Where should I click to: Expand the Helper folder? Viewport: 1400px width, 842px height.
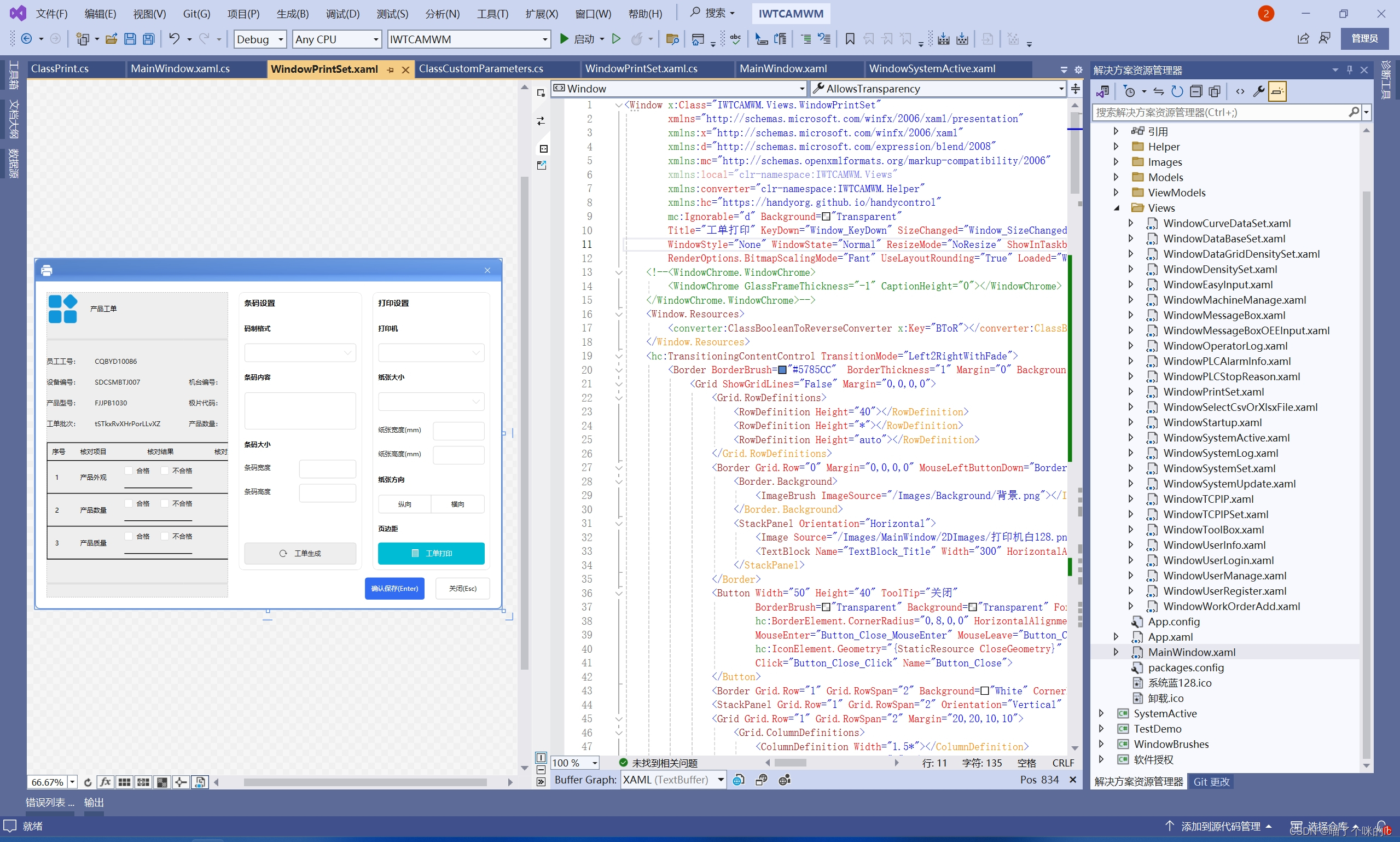(x=1116, y=147)
